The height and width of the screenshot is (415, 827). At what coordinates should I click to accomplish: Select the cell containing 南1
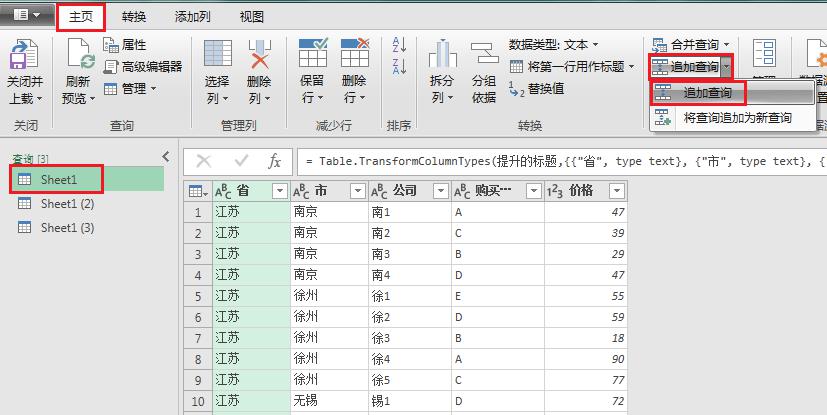click(409, 212)
